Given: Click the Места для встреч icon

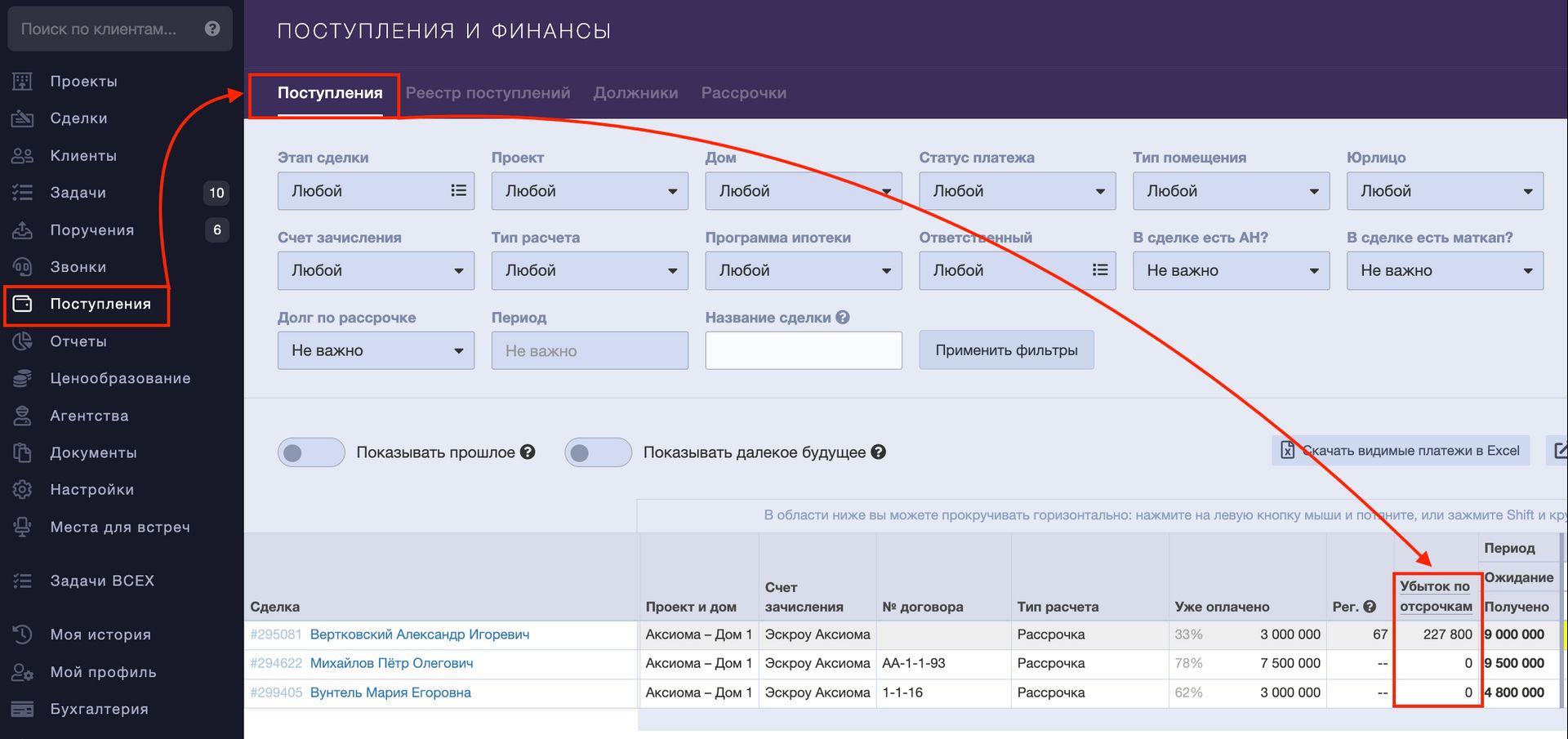Looking at the screenshot, I should click(22, 527).
